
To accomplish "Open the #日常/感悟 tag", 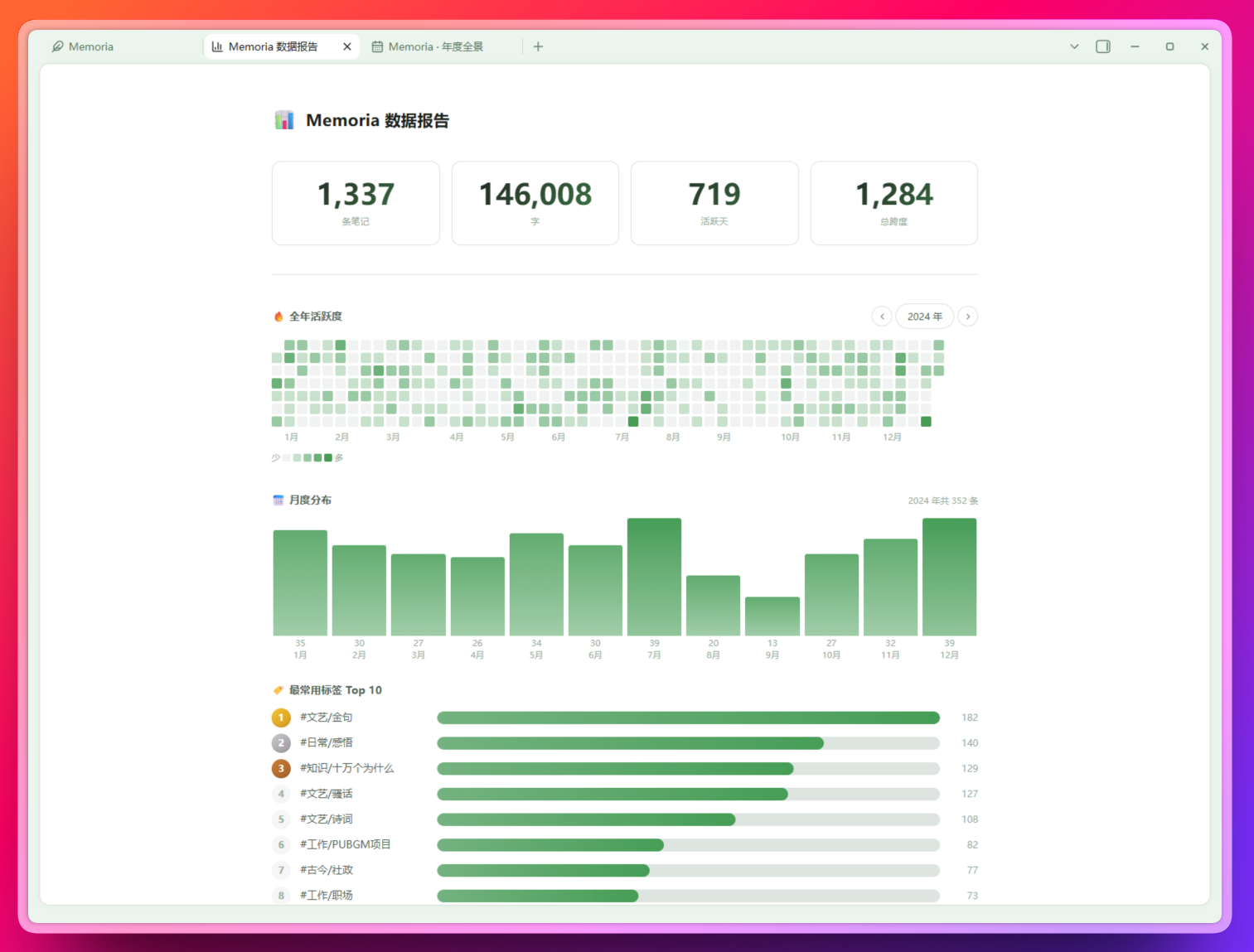I will 327,743.
